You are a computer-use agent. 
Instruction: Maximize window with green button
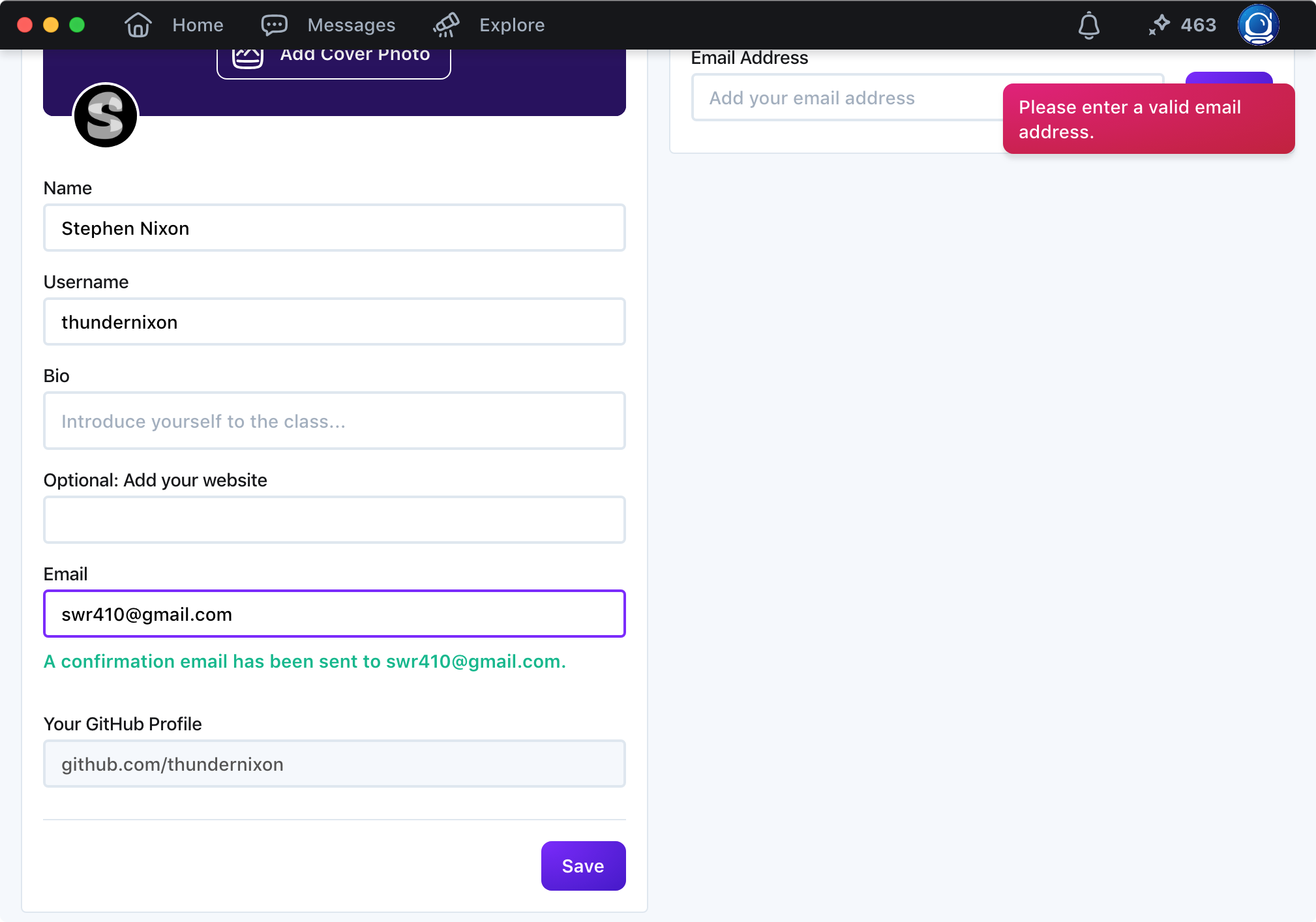pos(77,25)
